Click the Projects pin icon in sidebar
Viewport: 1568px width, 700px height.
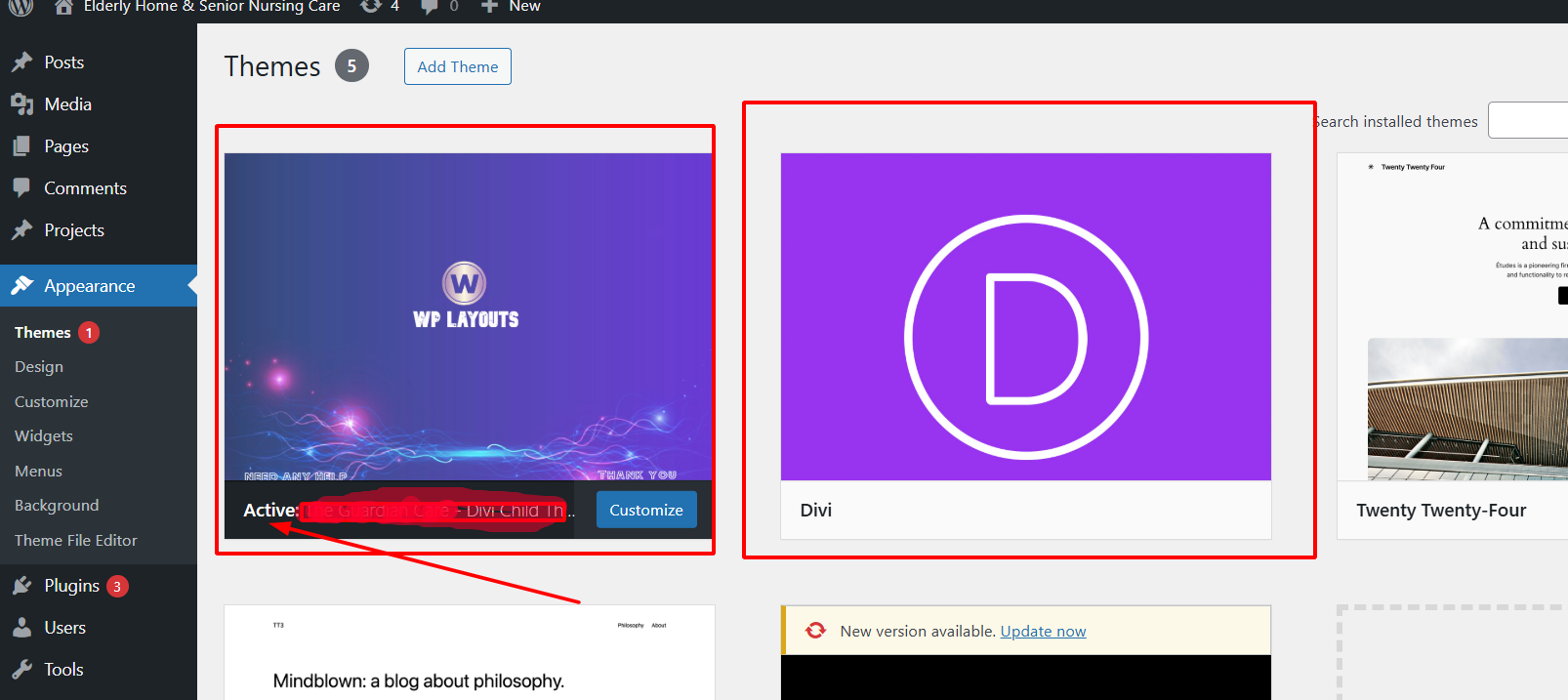coord(22,230)
